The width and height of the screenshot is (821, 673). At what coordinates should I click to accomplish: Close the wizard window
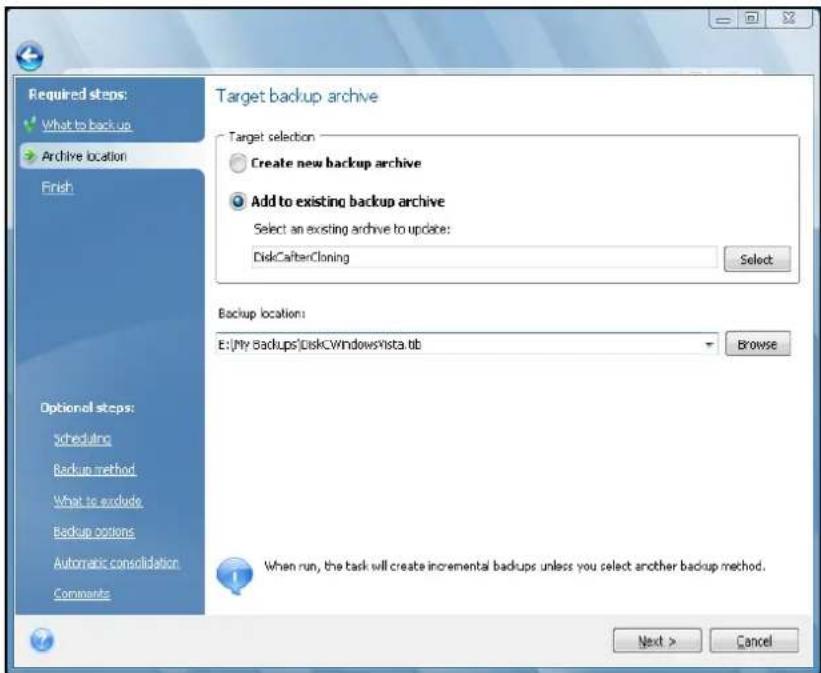[x=789, y=19]
